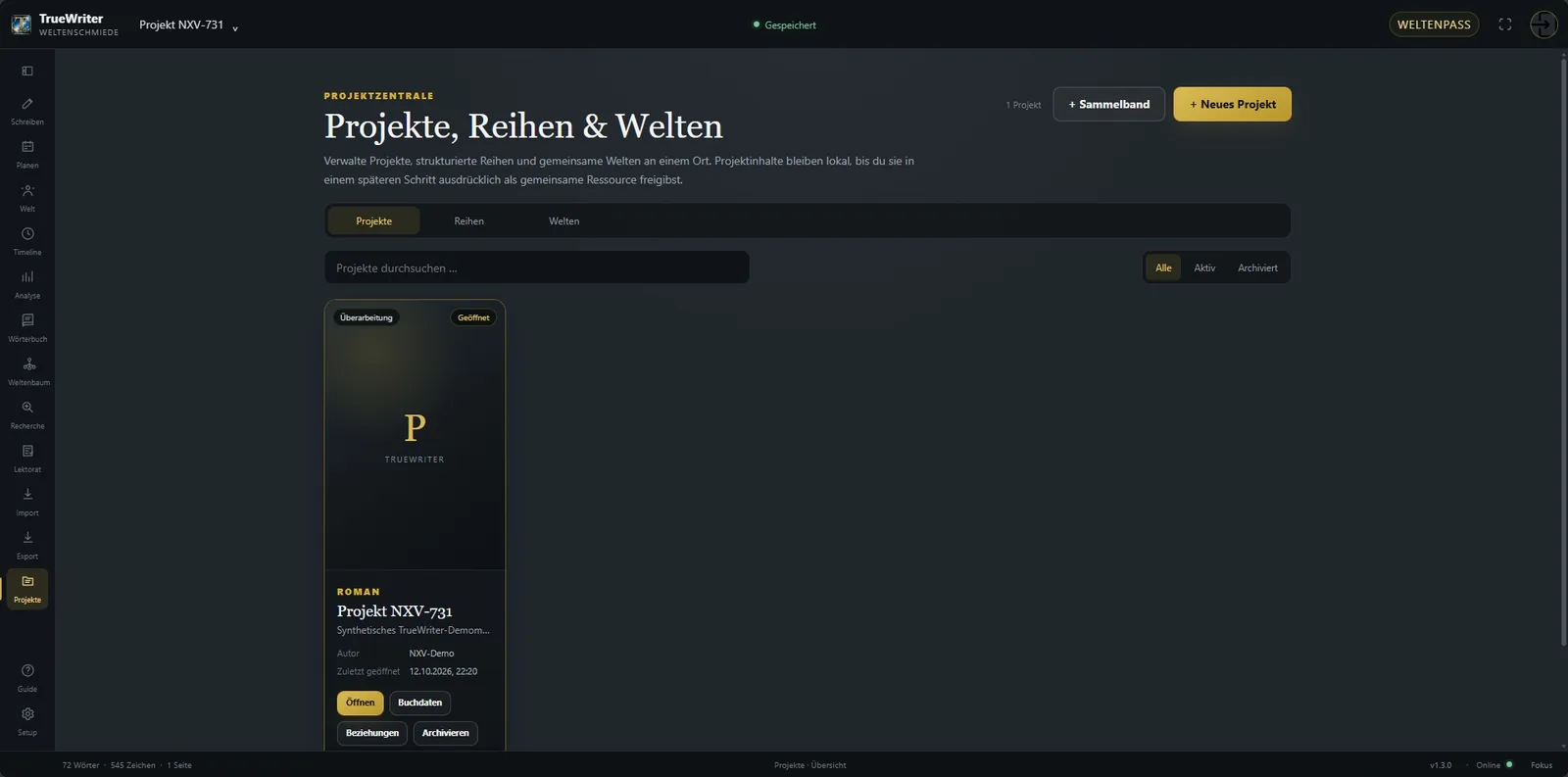Open the Schreiben section
This screenshot has height=777, width=1568.
click(27, 111)
